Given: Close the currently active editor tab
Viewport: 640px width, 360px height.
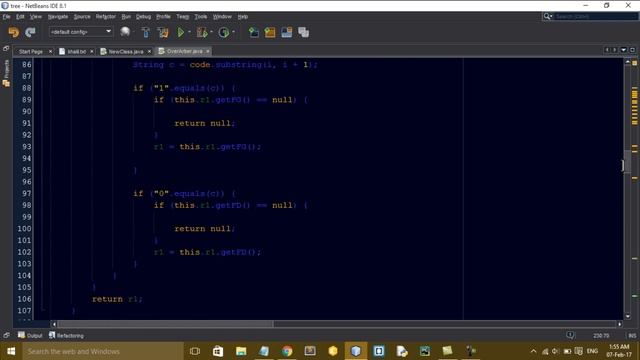Looking at the screenshot, I should tap(208, 51).
